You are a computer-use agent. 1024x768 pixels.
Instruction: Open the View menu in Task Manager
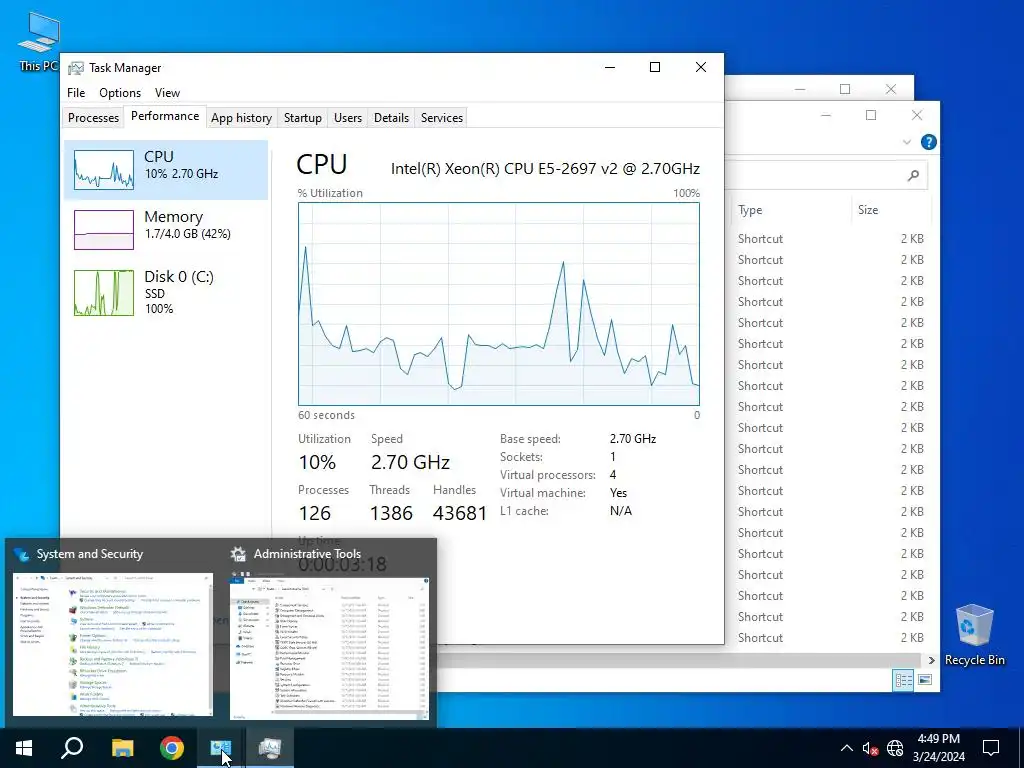coord(167,93)
